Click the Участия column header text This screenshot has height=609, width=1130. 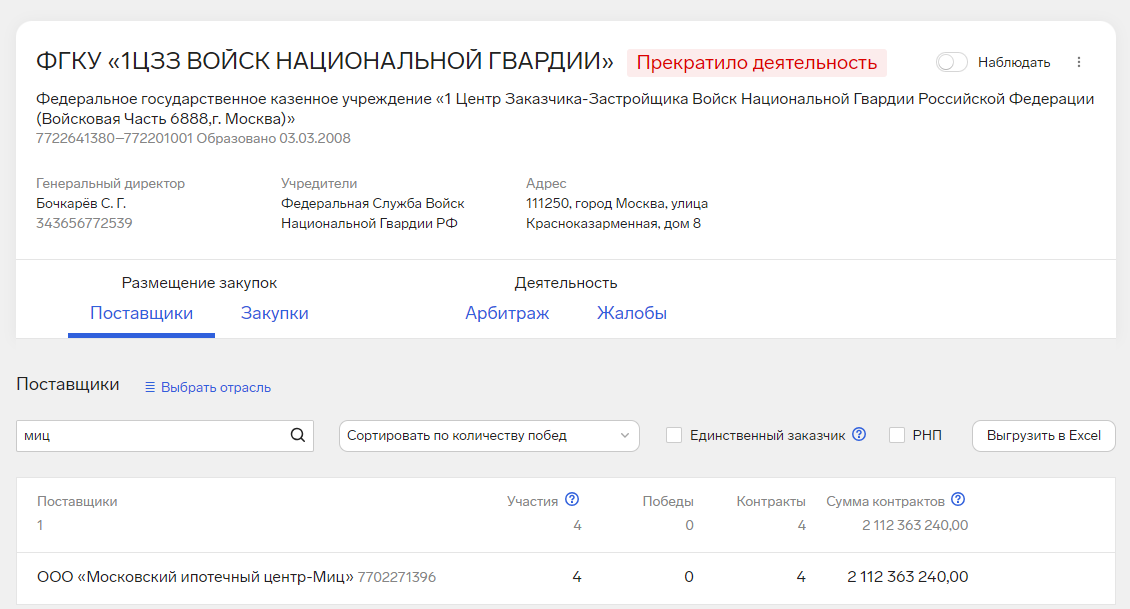[533, 502]
